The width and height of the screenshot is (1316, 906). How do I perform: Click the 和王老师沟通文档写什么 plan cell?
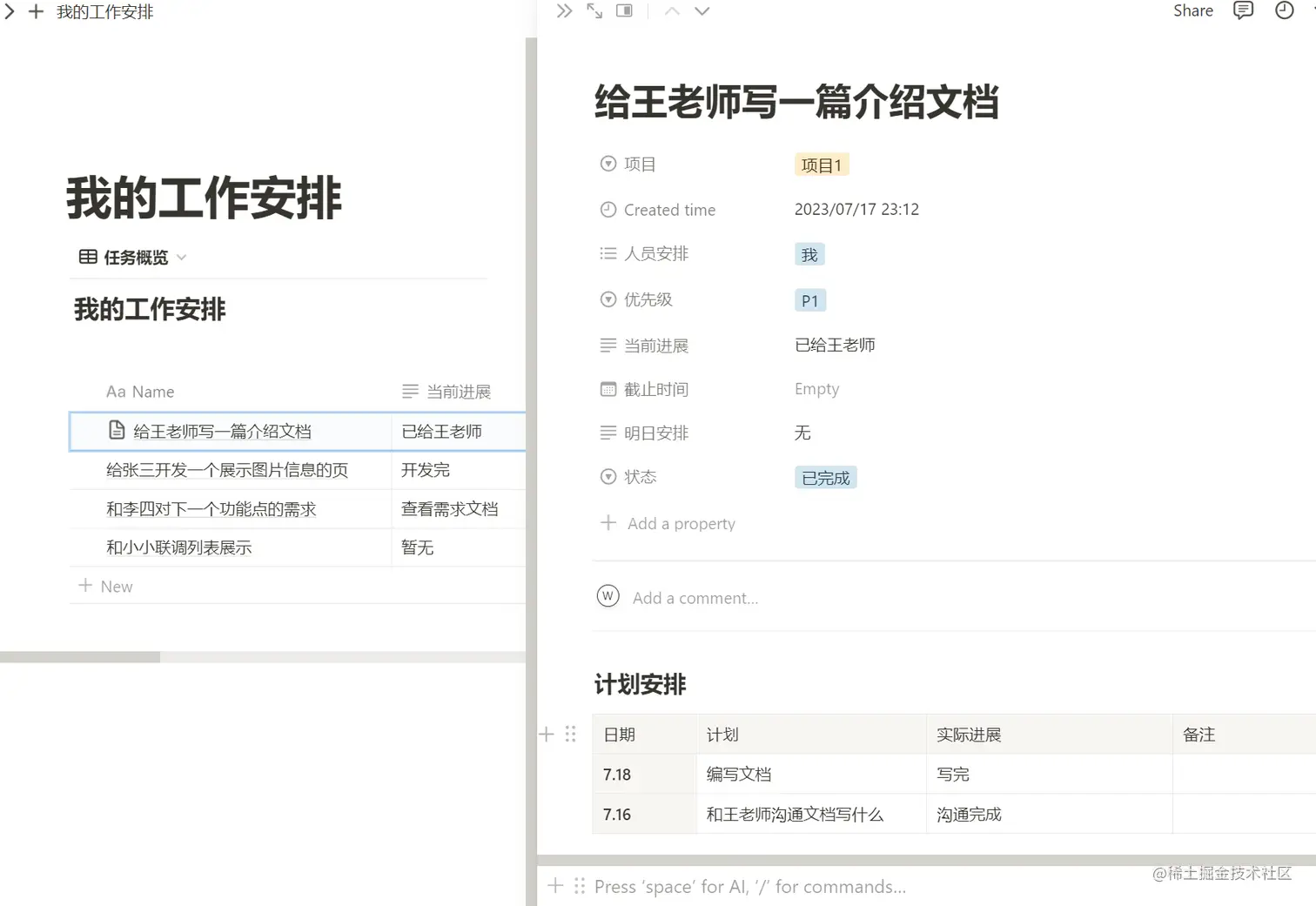point(812,815)
